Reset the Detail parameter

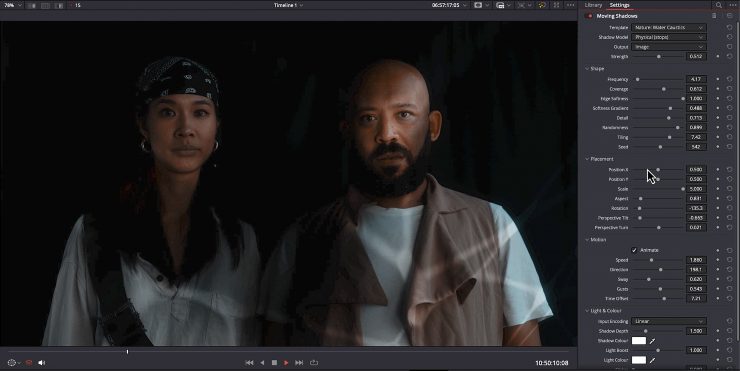coord(730,118)
